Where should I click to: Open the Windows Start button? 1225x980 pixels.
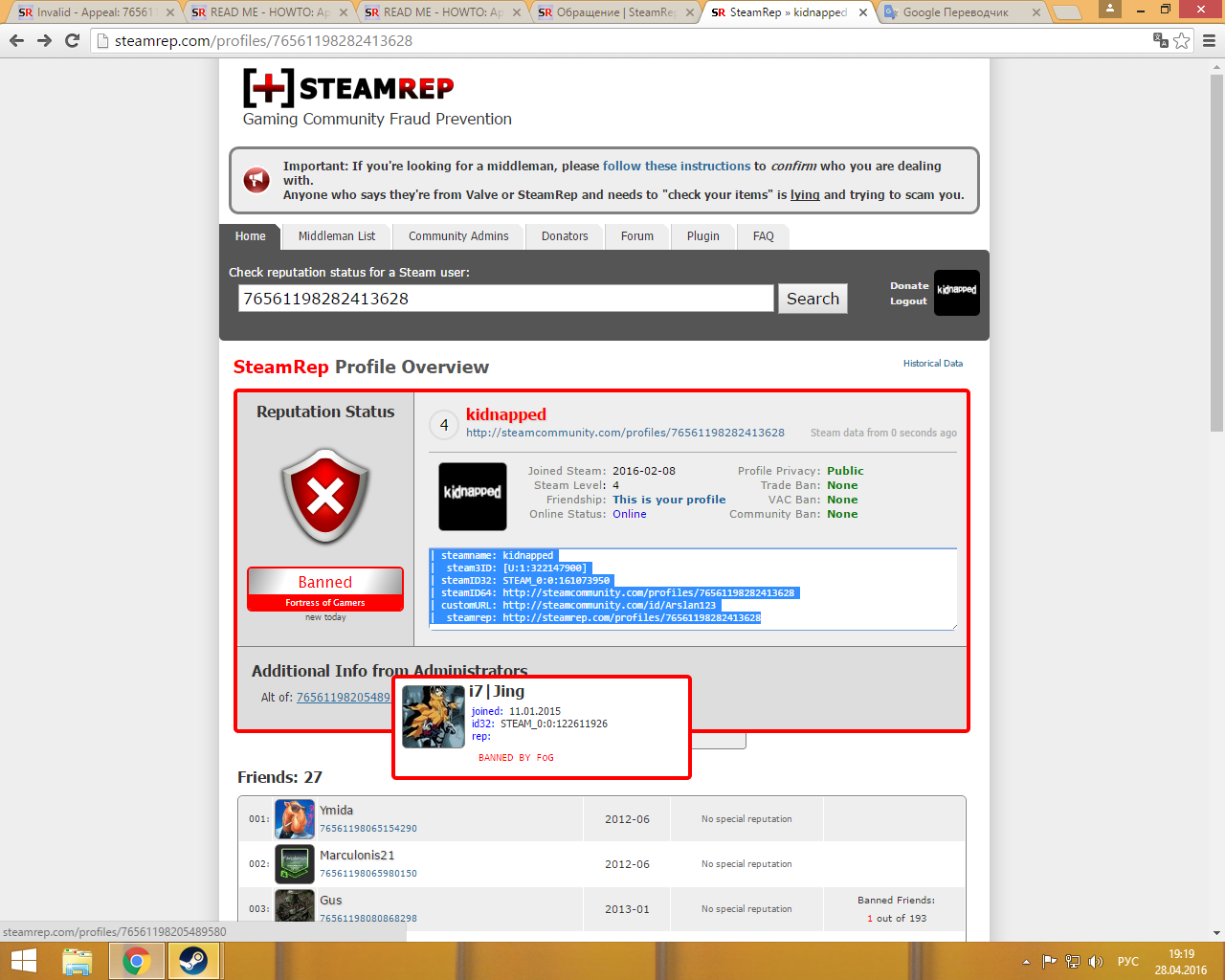23,961
